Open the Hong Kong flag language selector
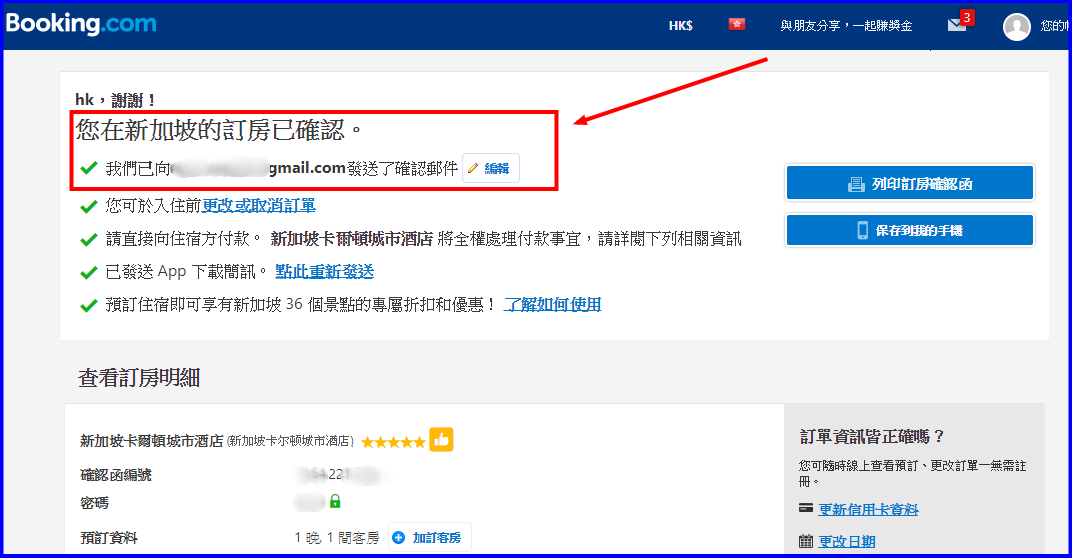 pyautogui.click(x=736, y=24)
